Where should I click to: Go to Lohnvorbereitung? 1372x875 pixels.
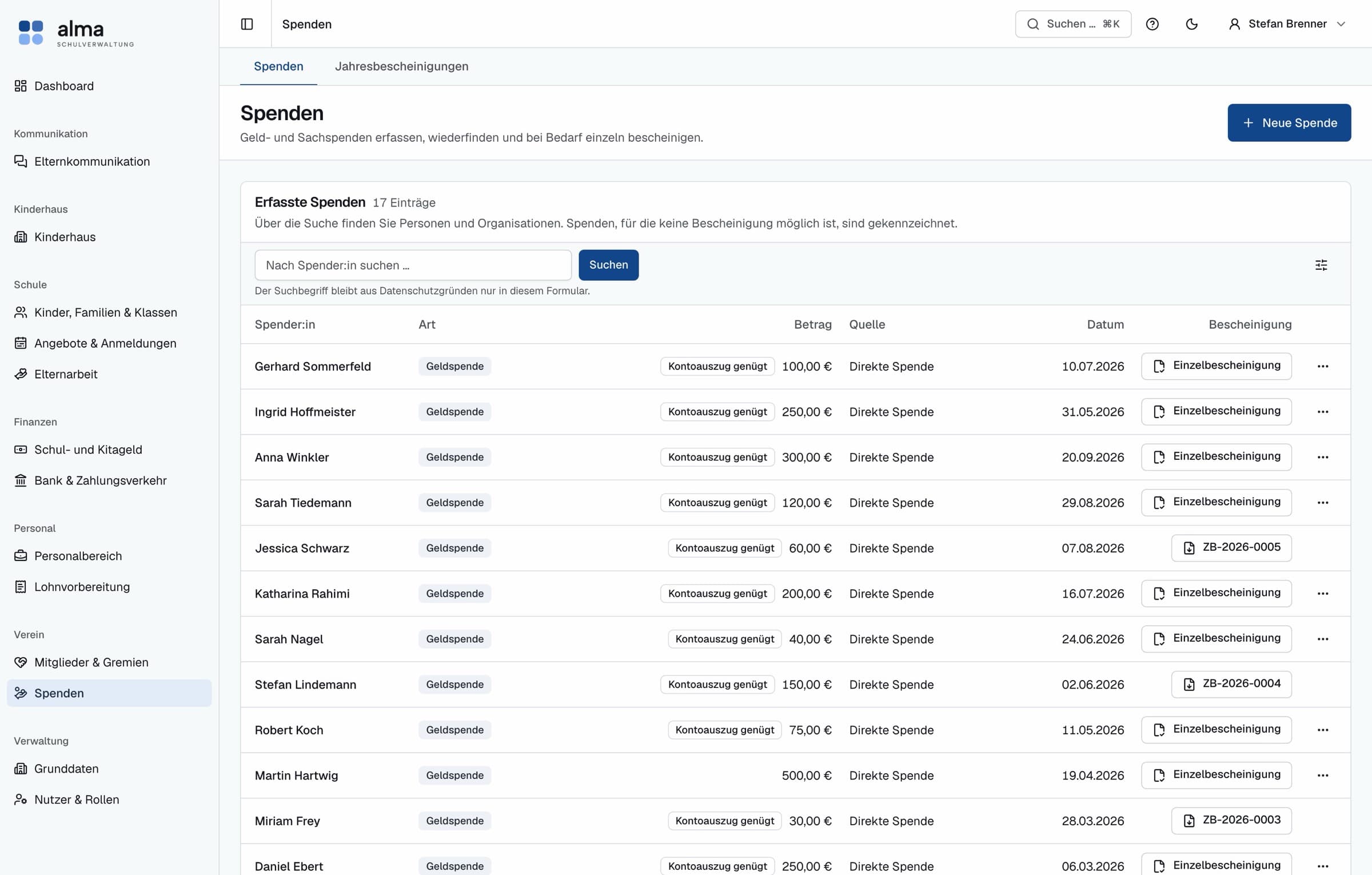(x=109, y=587)
